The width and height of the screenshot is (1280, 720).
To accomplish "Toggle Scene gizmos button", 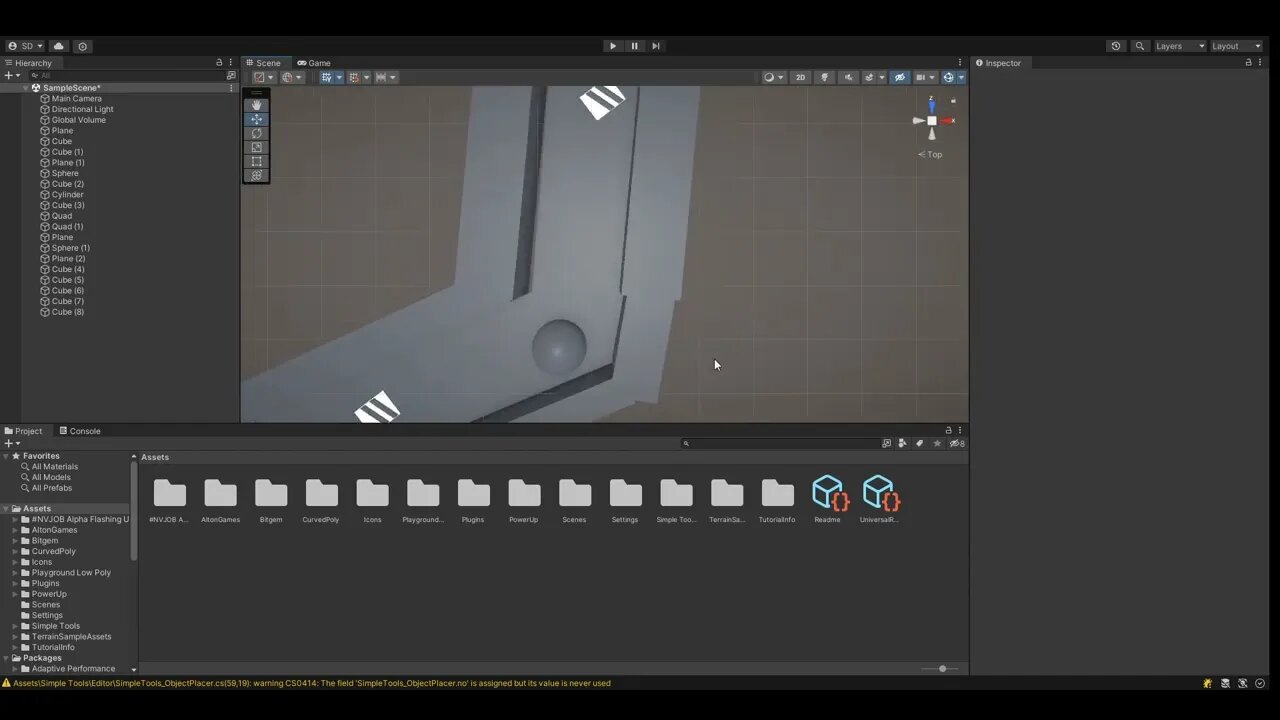I will click(949, 77).
